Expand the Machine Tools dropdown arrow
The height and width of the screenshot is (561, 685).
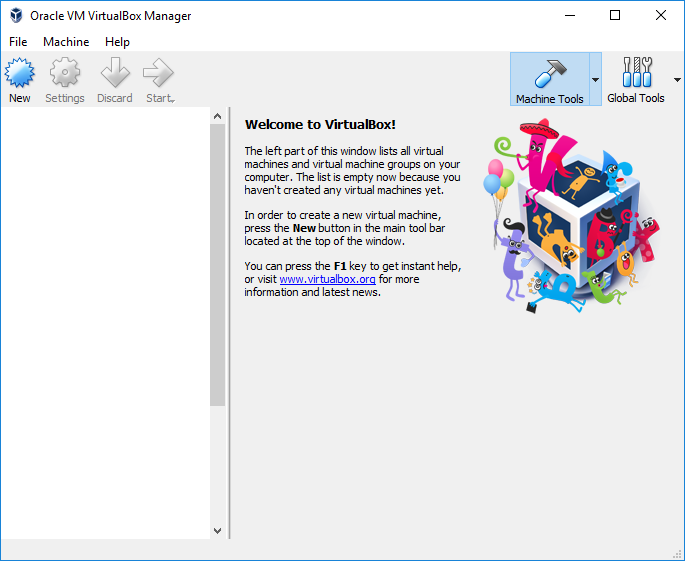(x=595, y=80)
